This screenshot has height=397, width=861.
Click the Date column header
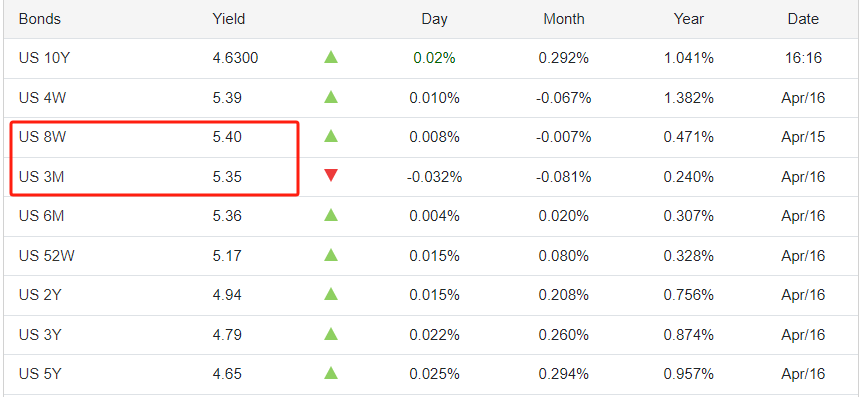pyautogui.click(x=803, y=19)
